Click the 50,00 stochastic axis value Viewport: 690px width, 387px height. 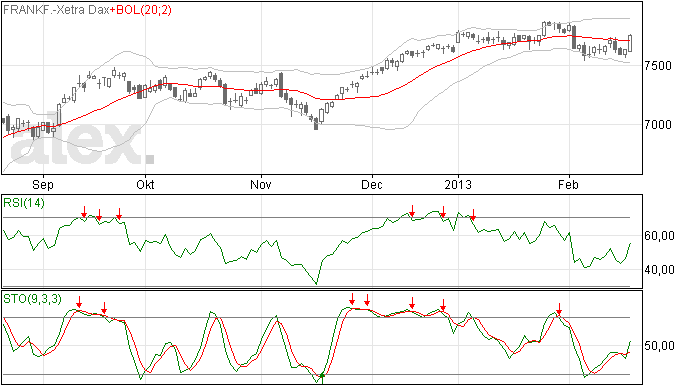click(x=659, y=346)
